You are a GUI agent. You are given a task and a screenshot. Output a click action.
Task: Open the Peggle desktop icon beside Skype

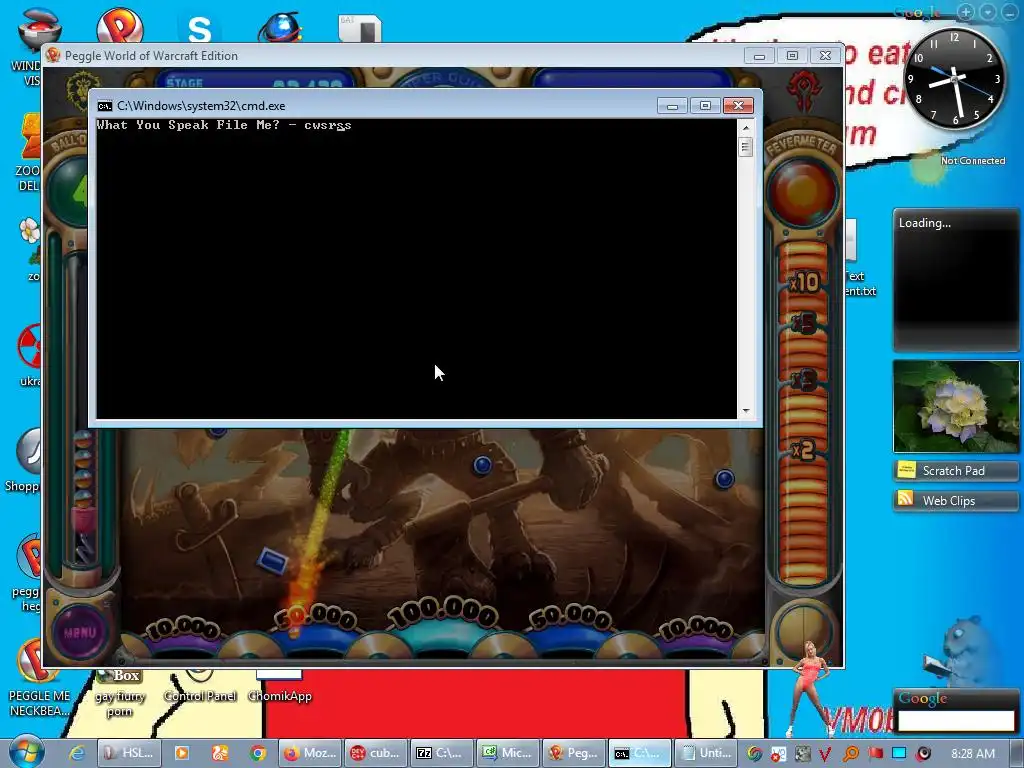click(120, 26)
